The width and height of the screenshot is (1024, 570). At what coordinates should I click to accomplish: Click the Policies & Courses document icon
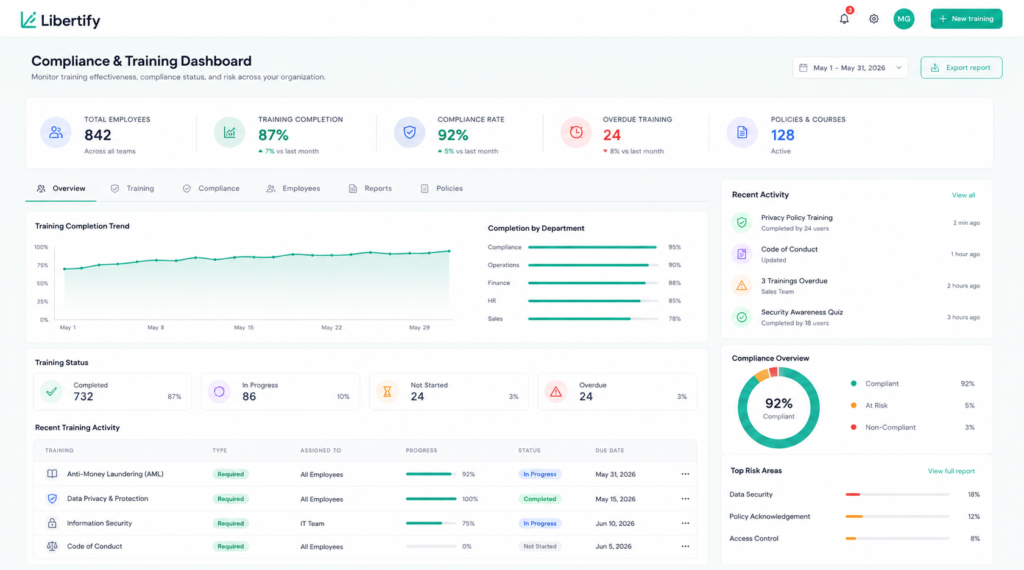[x=742, y=133]
